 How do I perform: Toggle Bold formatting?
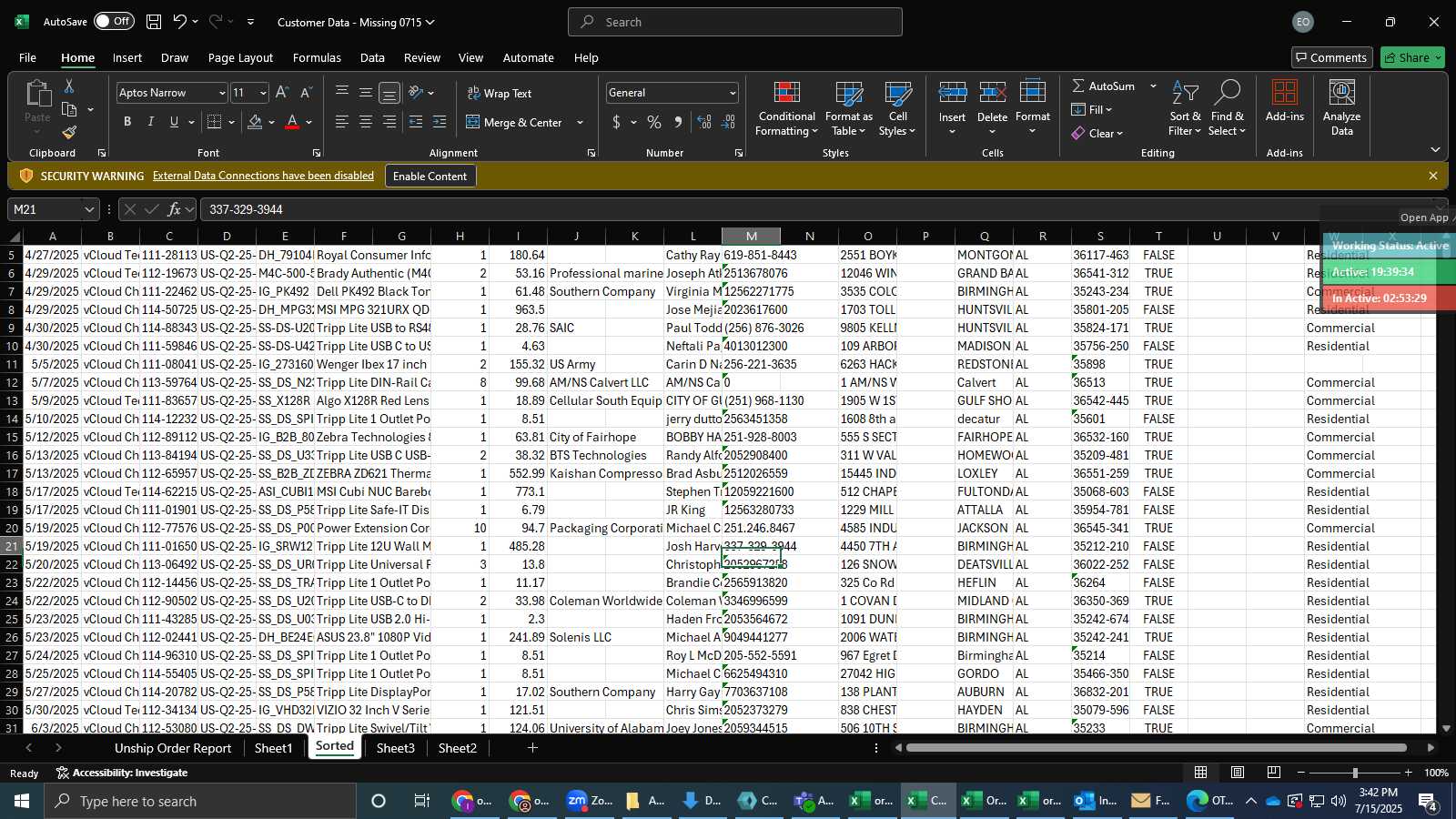pos(127,122)
